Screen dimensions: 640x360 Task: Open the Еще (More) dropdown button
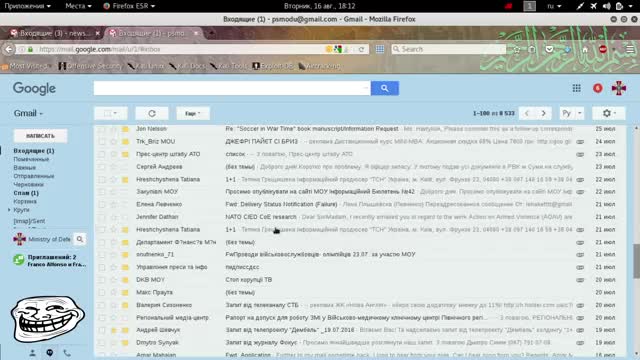pyautogui.click(x=193, y=113)
